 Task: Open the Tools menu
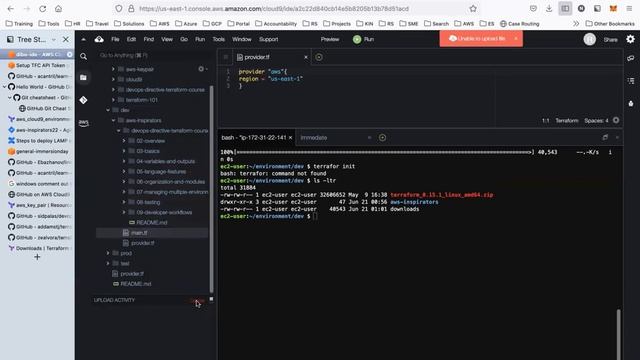[218, 39]
